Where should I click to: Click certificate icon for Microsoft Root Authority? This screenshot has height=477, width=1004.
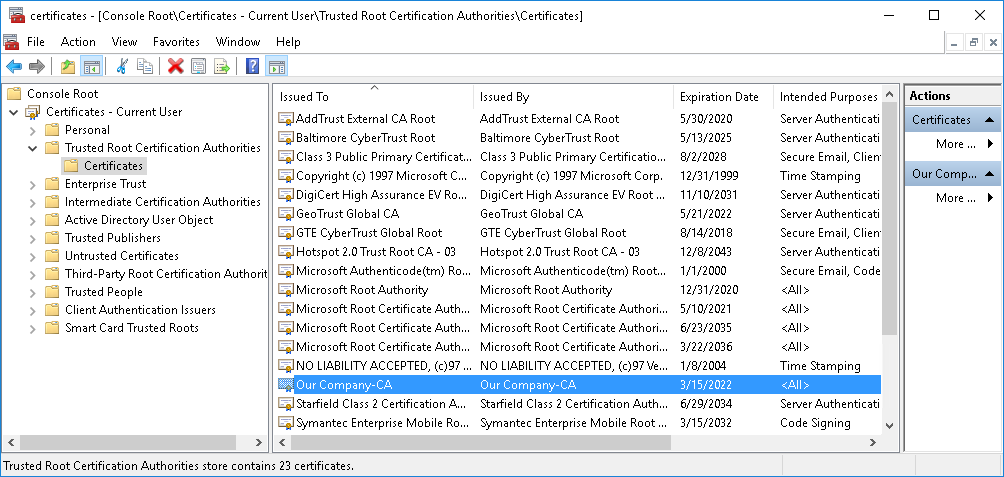pos(286,290)
